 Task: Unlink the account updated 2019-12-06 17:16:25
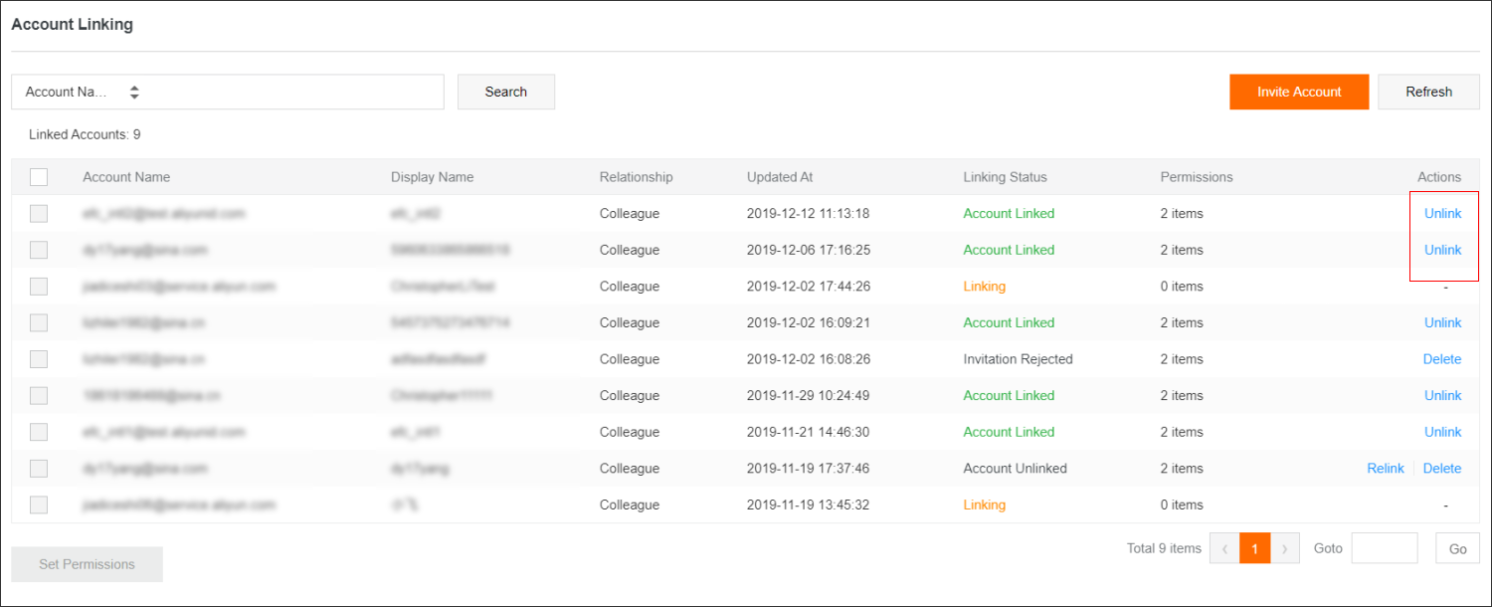(1442, 250)
